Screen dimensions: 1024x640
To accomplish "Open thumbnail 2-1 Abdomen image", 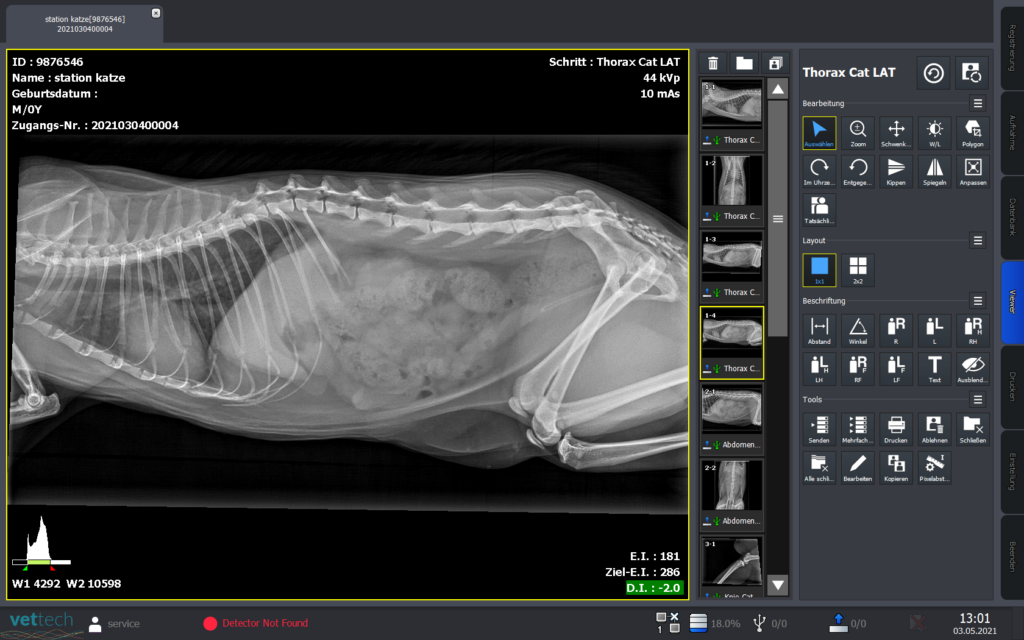I will pos(731,417).
